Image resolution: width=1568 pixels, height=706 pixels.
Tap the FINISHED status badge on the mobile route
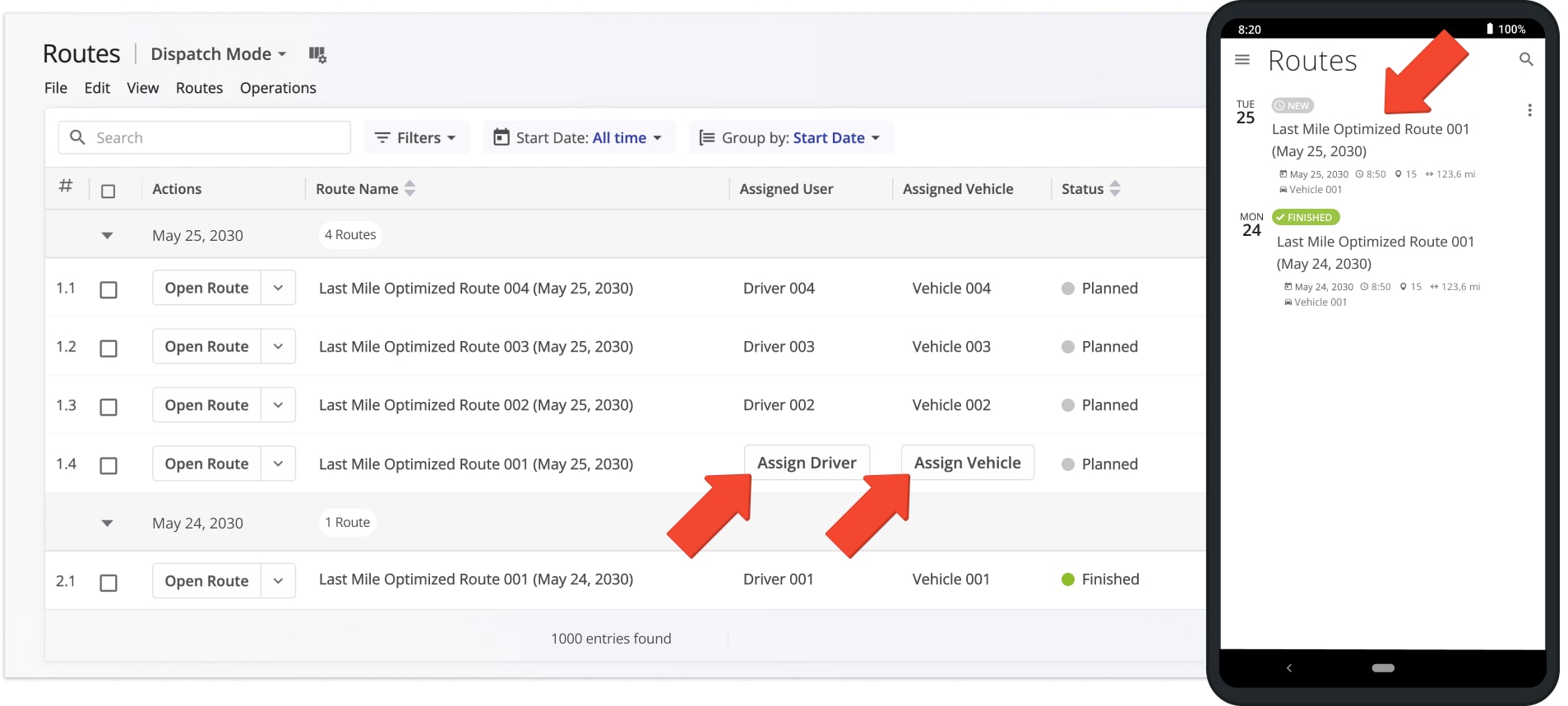1306,217
